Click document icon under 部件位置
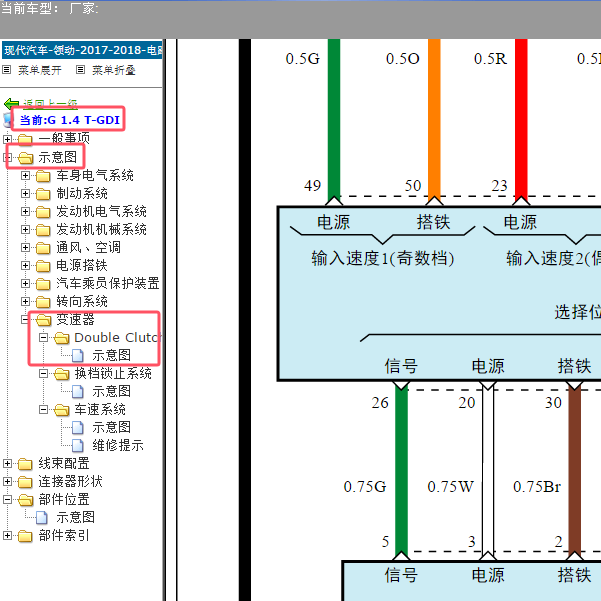The image size is (601, 601). (x=42, y=517)
